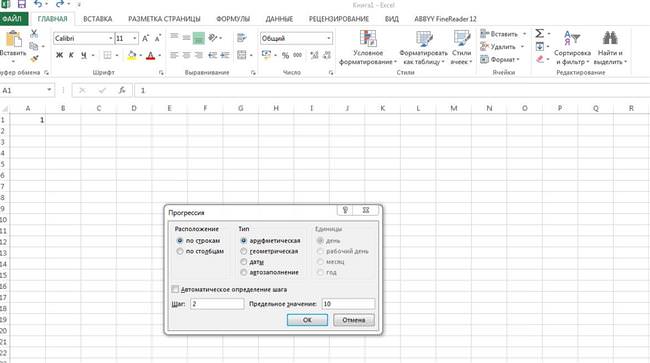Screen dimensions: 650x363
Task: Open the ФАЙЛ tab
Action: click(x=13, y=19)
